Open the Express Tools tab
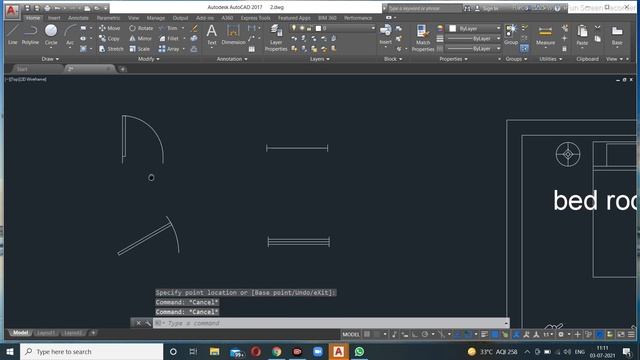Image resolution: width=640 pixels, height=360 pixels. pyautogui.click(x=255, y=18)
